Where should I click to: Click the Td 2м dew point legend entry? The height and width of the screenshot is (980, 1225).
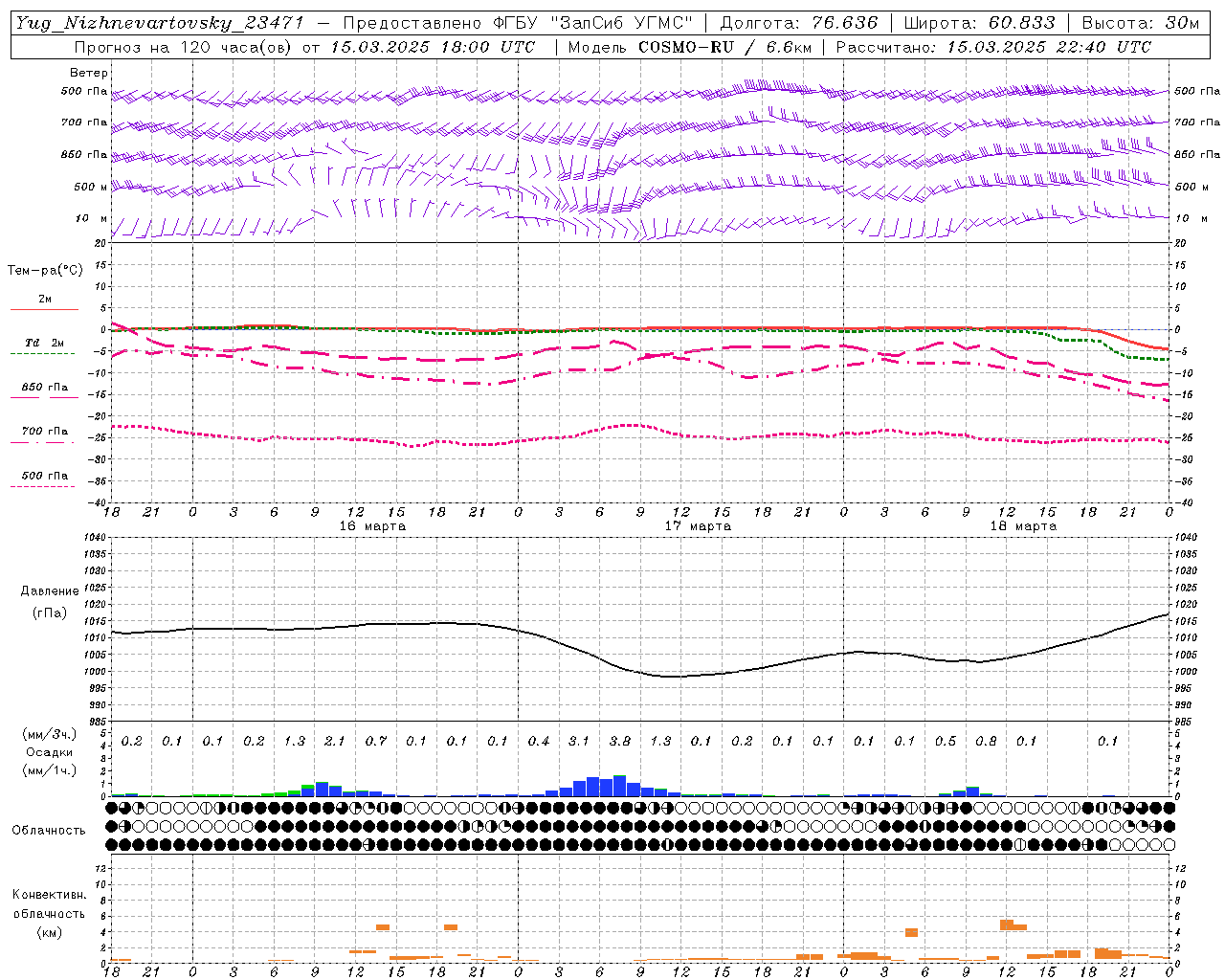pyautogui.click(x=44, y=343)
